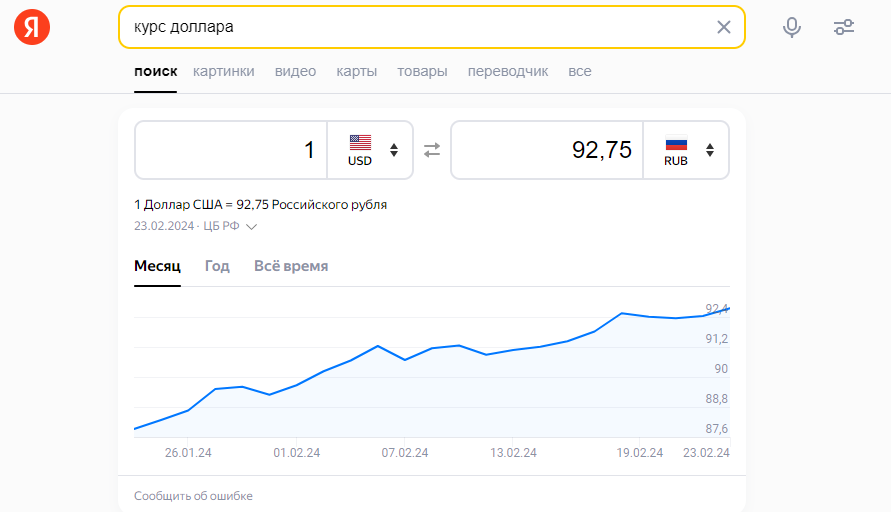Open the видео search tab
This screenshot has height=512, width=891.
(295, 71)
